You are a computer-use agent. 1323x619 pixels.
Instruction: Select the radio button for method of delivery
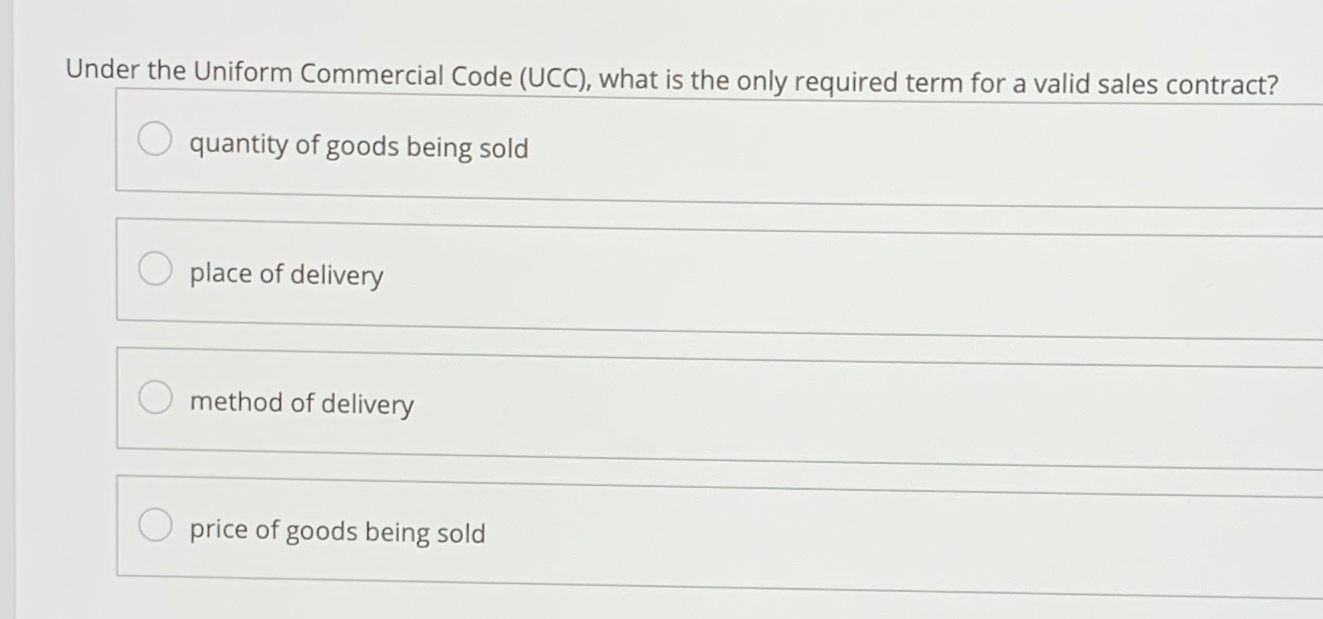[x=155, y=396]
